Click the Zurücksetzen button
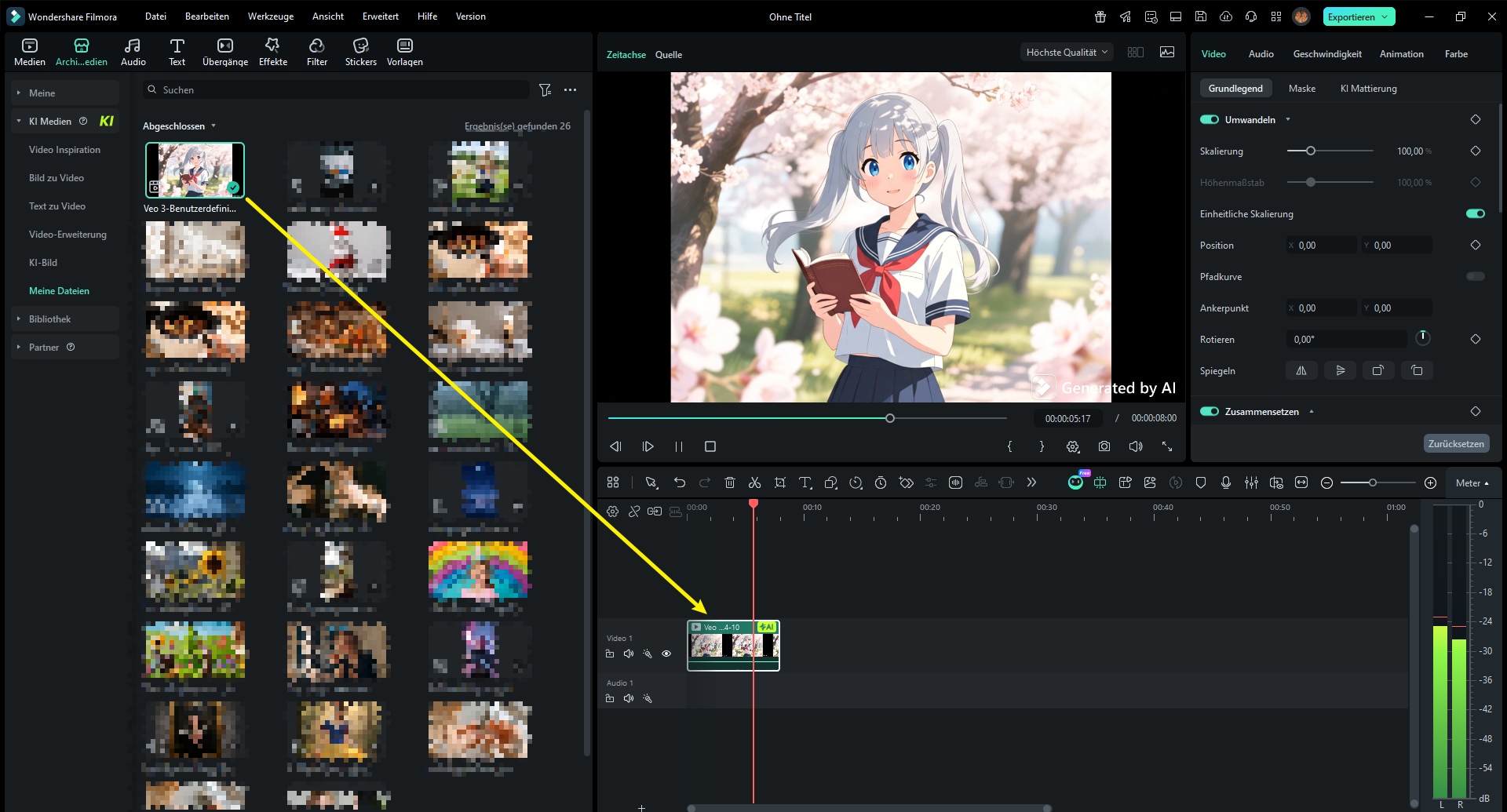1507x812 pixels. (x=1455, y=443)
